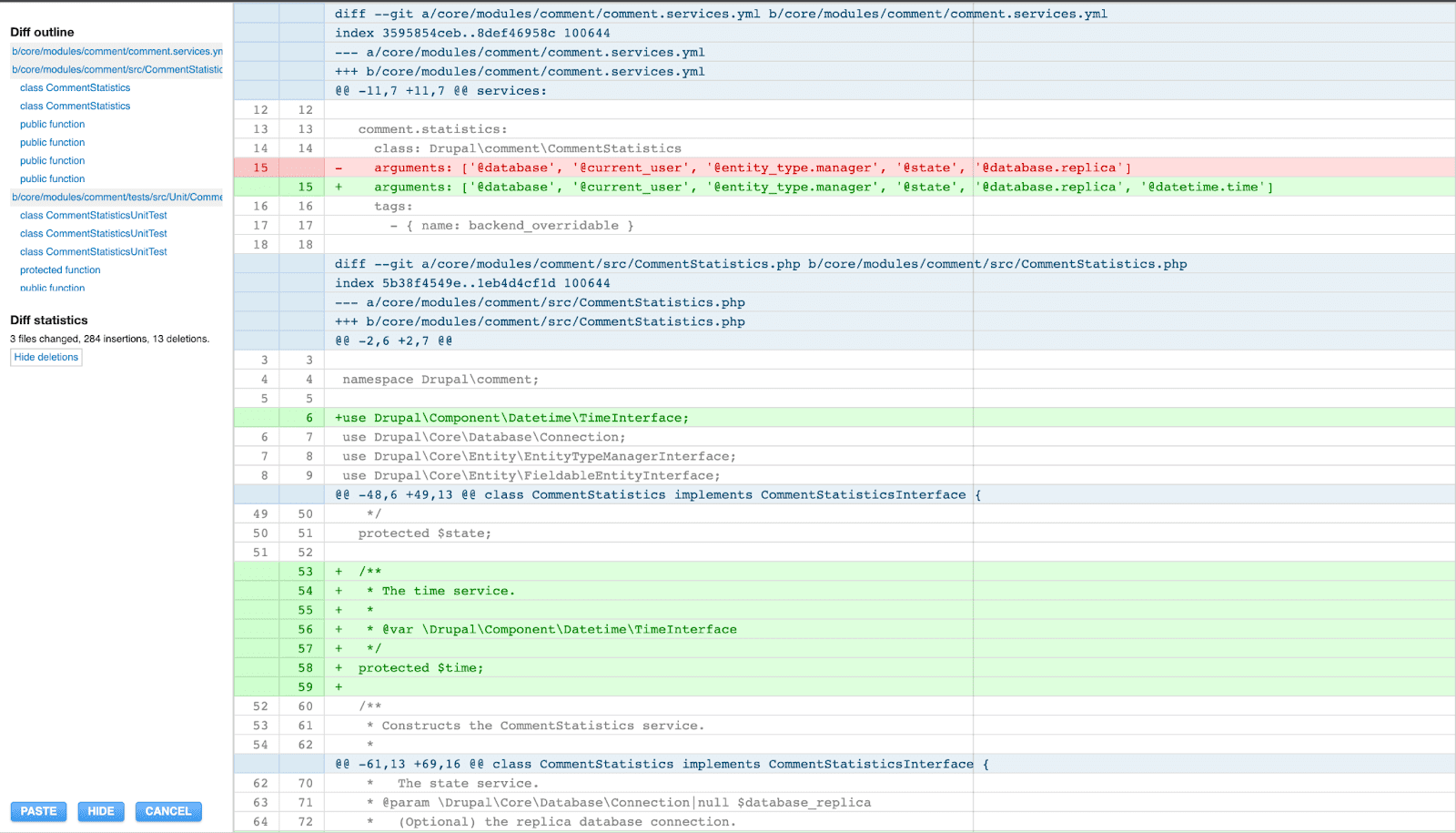Select the first public function outline link

pyautogui.click(x=52, y=125)
